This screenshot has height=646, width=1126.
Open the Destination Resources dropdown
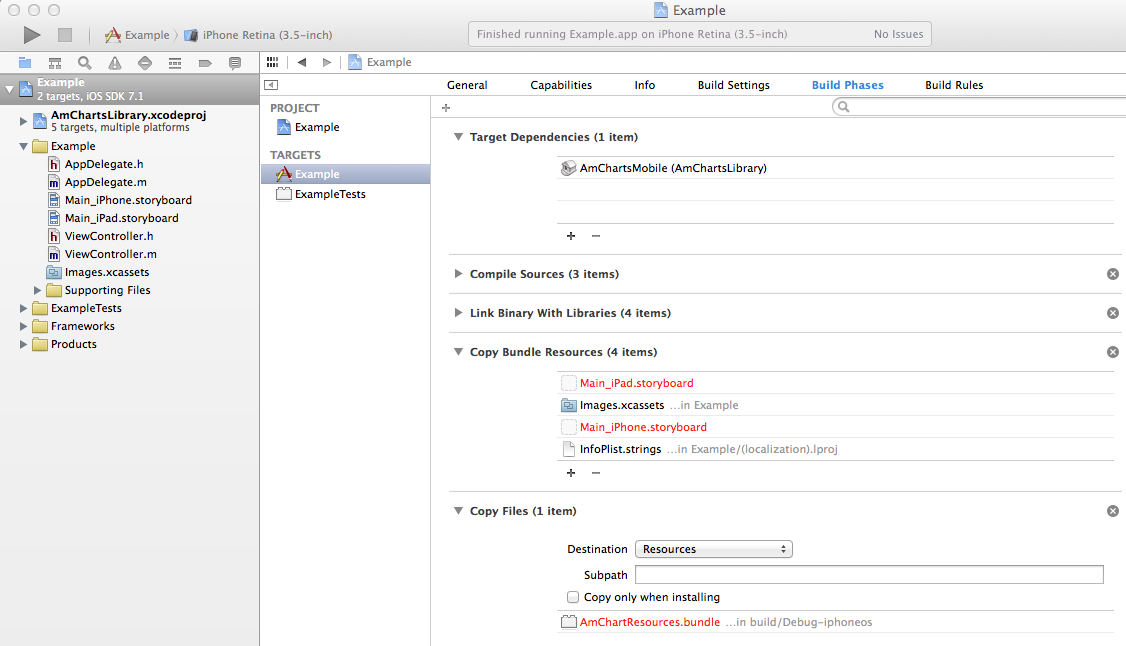pos(714,549)
